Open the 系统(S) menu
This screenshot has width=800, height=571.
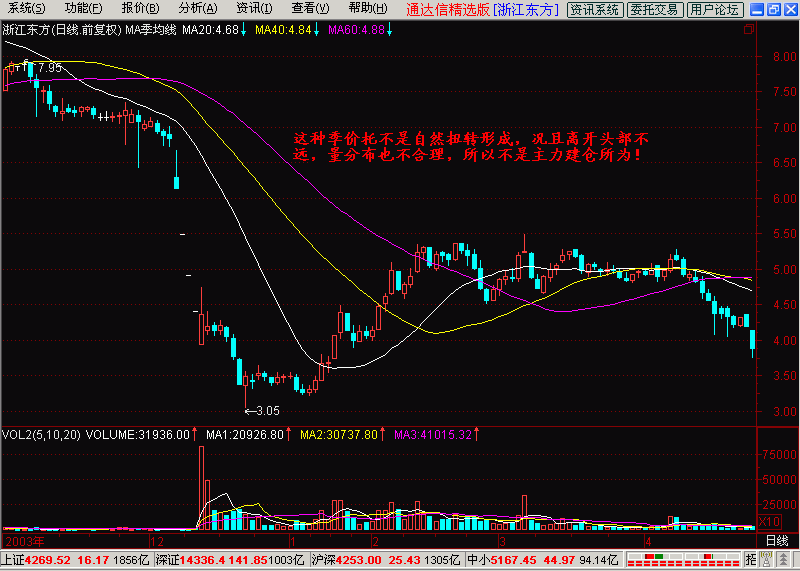tap(27, 9)
